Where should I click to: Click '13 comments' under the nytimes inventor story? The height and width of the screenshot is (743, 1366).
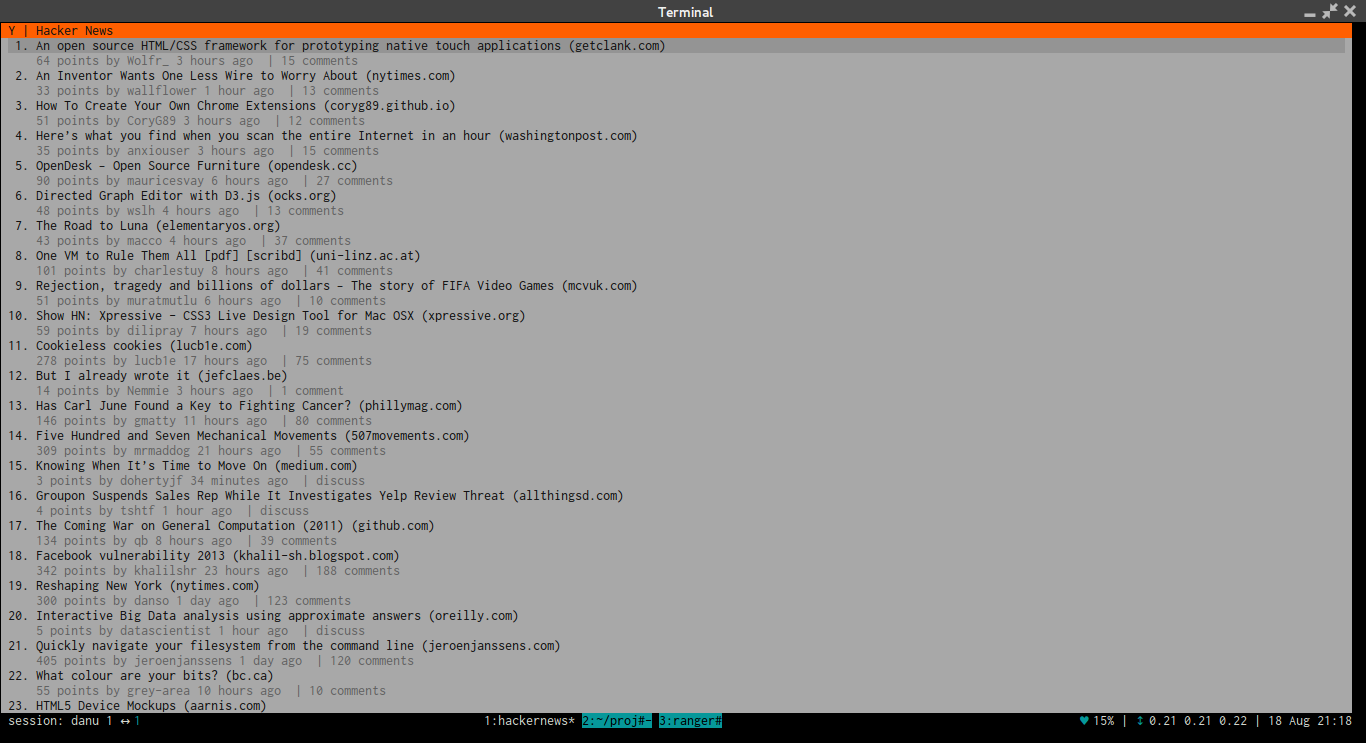coord(340,91)
